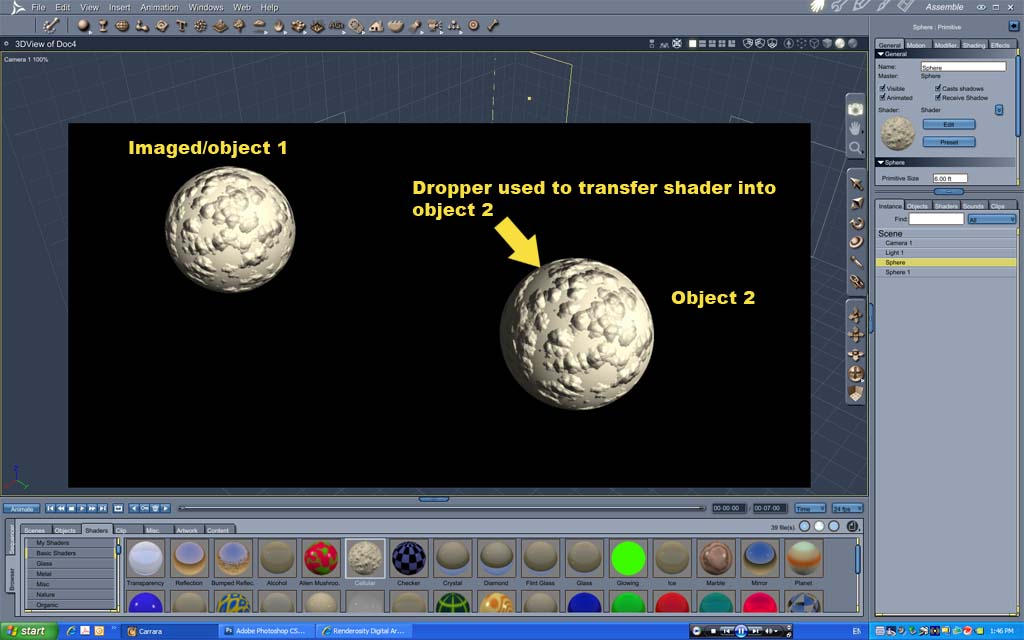Toggle the Receive Shadow checkbox
Screen dimensions: 1024x640
pyautogui.click(x=938, y=97)
